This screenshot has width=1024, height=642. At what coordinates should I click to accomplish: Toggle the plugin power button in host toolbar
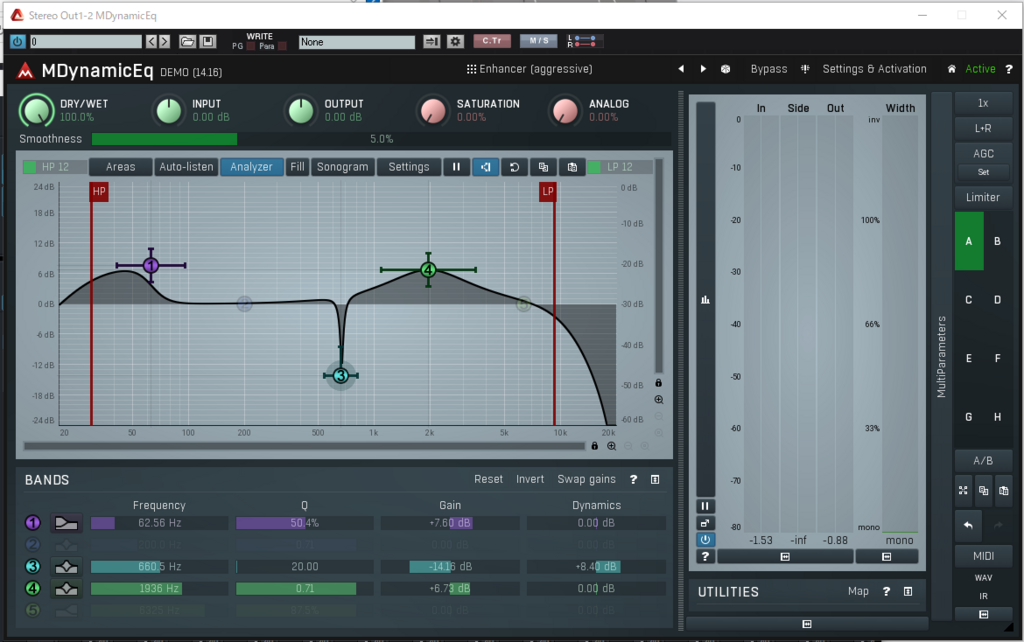(18, 42)
